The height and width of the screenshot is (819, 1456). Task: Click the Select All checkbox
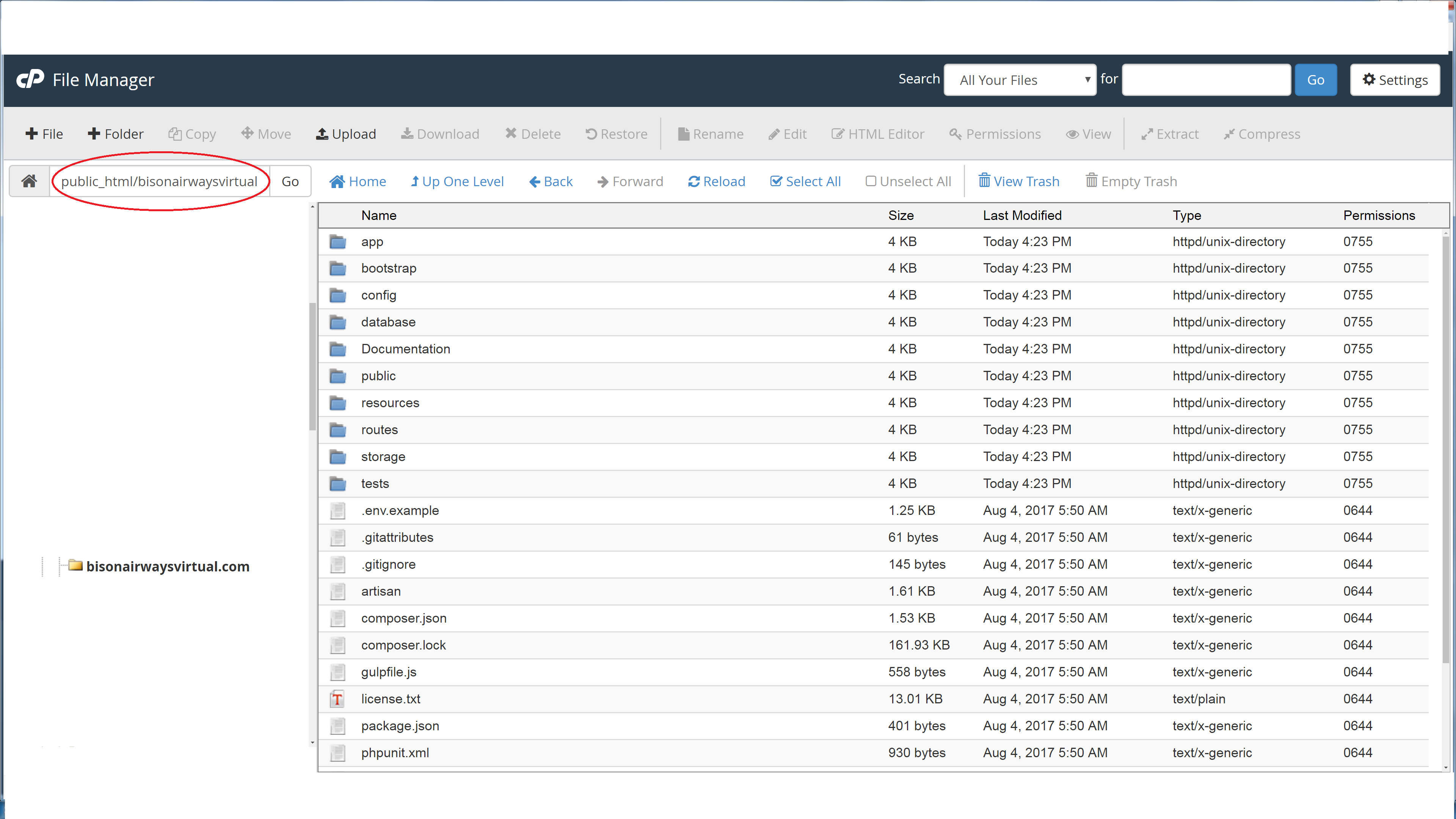pos(777,182)
